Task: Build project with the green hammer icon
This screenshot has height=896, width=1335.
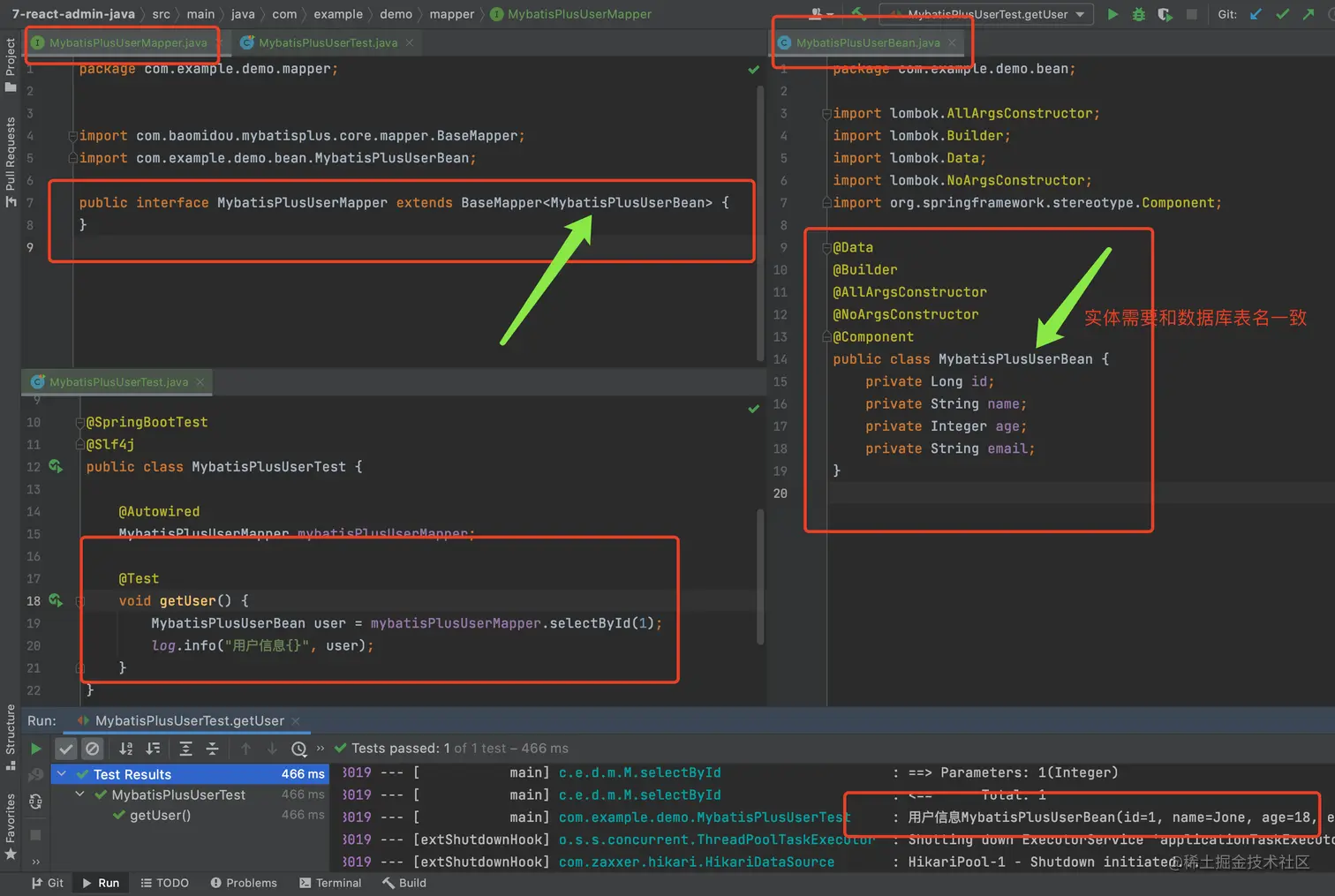Action: tap(858, 13)
